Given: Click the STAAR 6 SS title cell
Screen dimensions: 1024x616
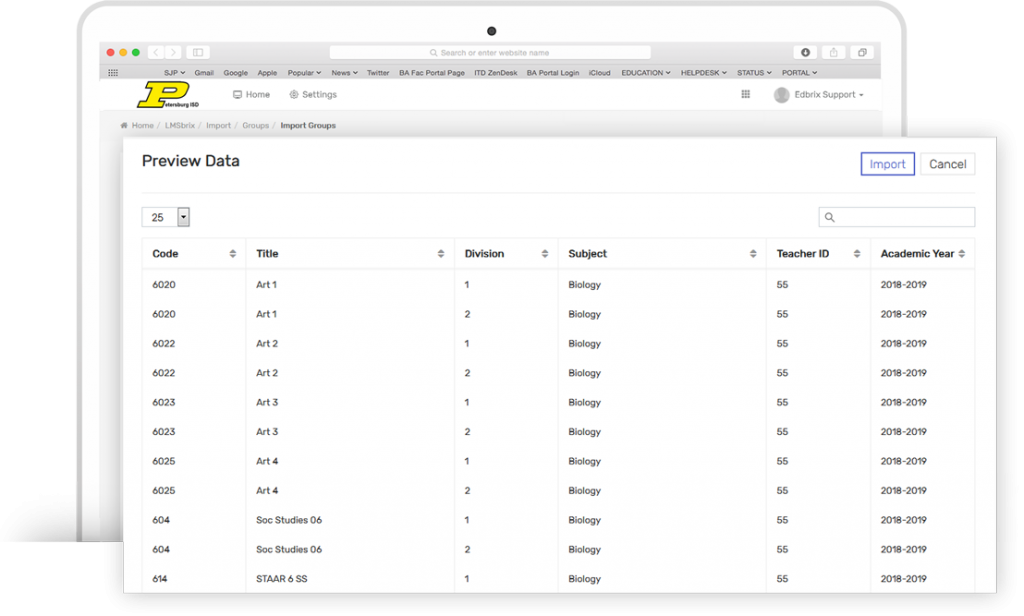Looking at the screenshot, I should pos(281,579).
